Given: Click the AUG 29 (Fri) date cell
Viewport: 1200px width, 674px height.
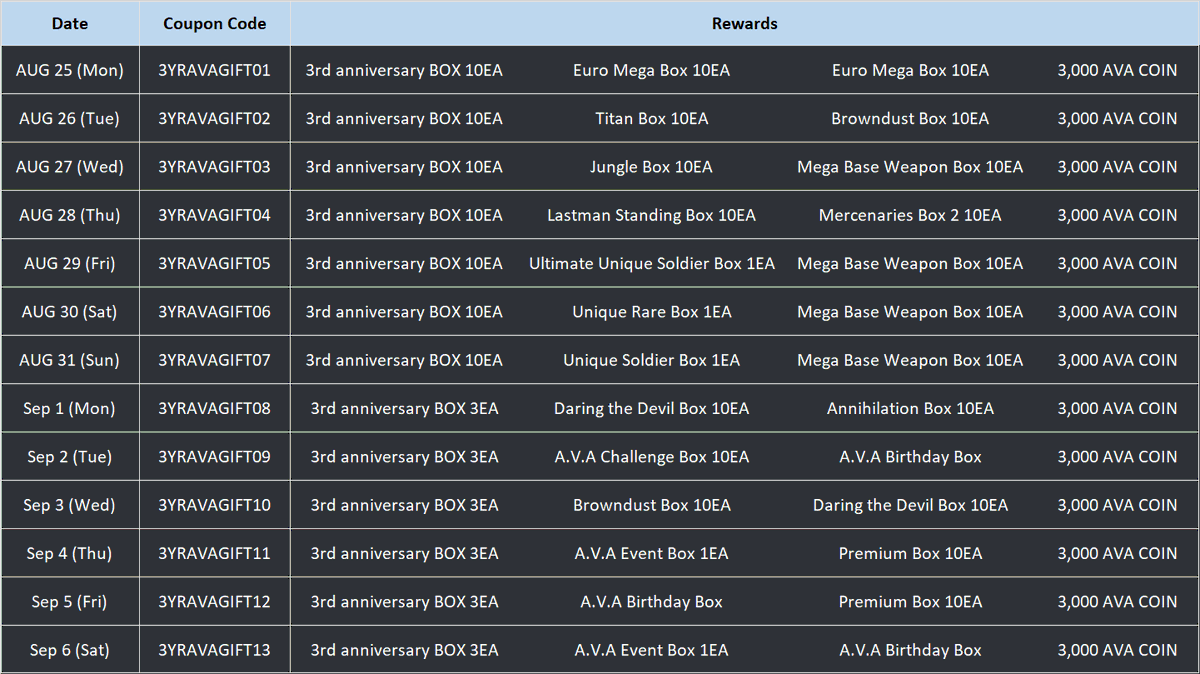Looking at the screenshot, I should [69, 263].
